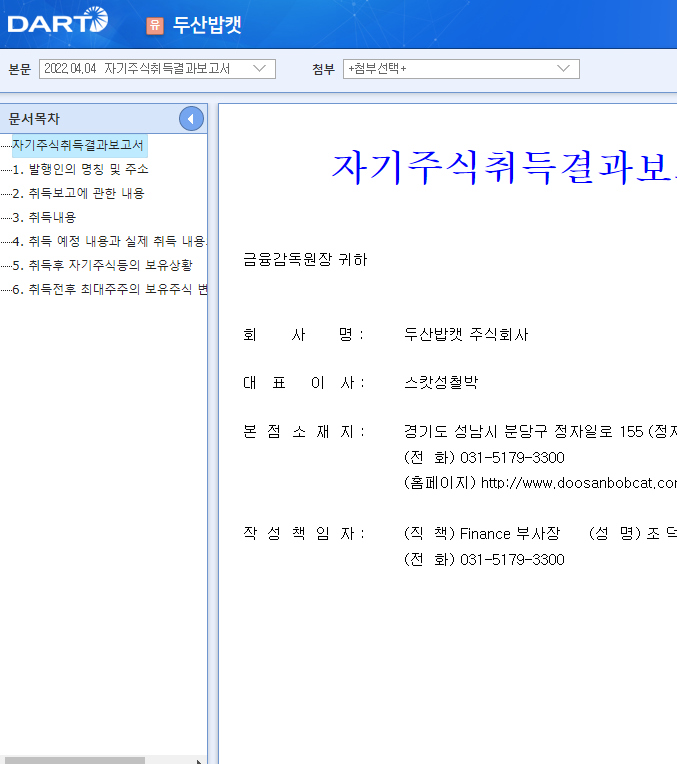Click the horizontal scrollbar of the outline panel
This screenshot has width=677, height=764.
click(x=75, y=760)
